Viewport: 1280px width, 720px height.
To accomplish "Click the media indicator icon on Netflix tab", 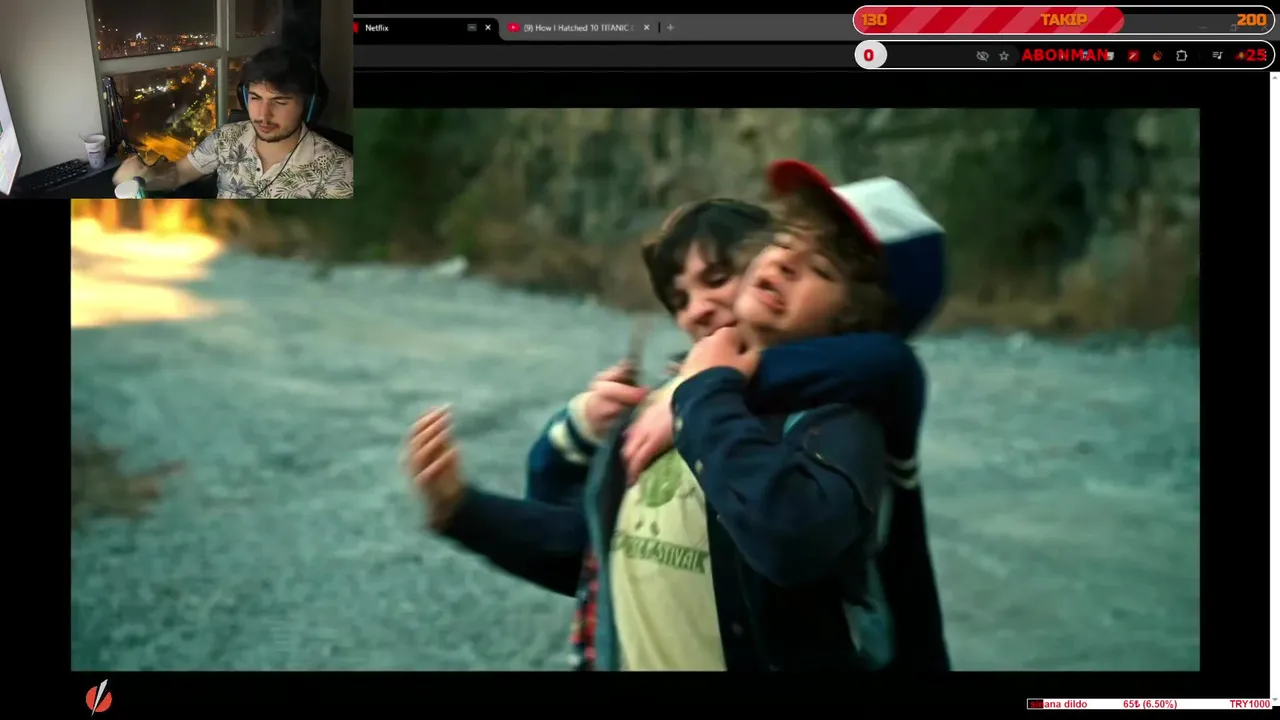I will [x=472, y=28].
